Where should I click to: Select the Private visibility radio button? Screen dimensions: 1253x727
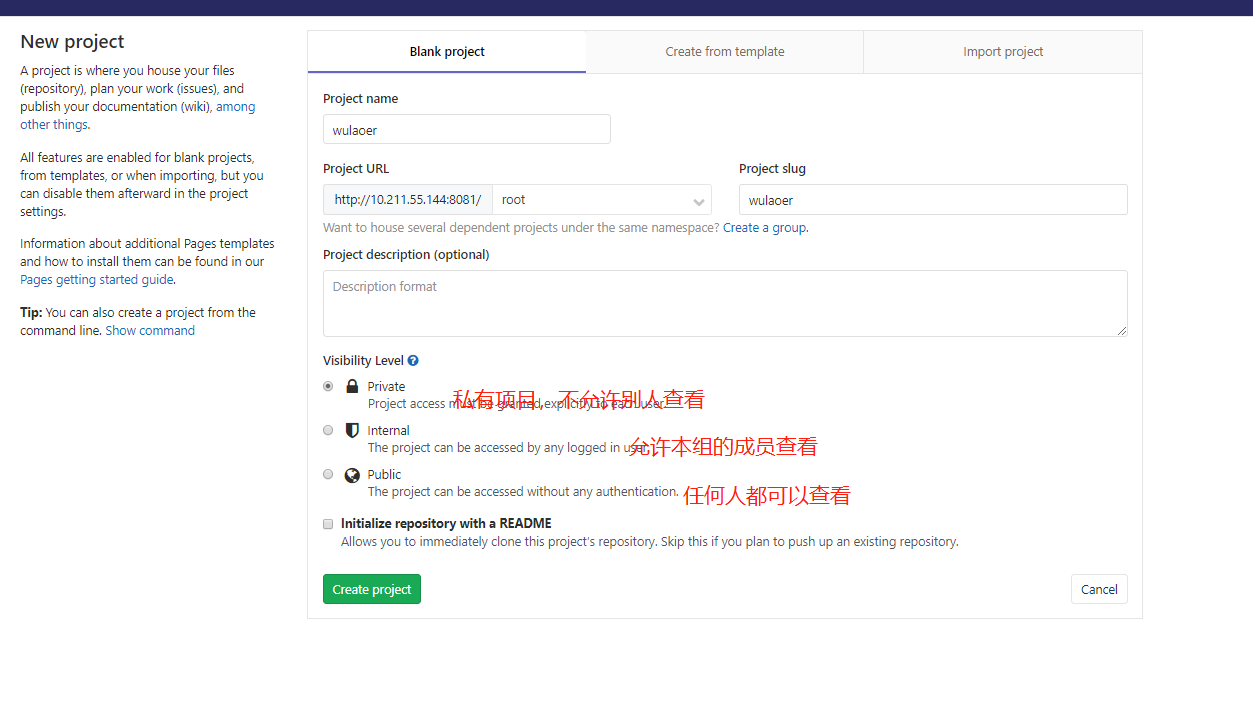point(328,386)
